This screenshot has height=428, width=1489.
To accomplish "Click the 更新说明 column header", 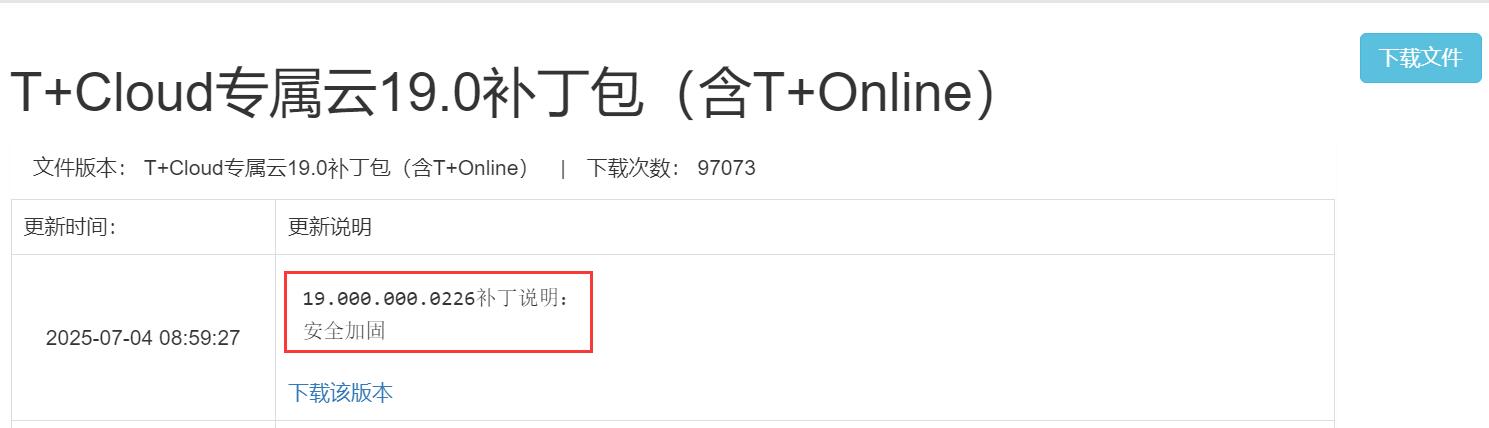I will [x=330, y=228].
